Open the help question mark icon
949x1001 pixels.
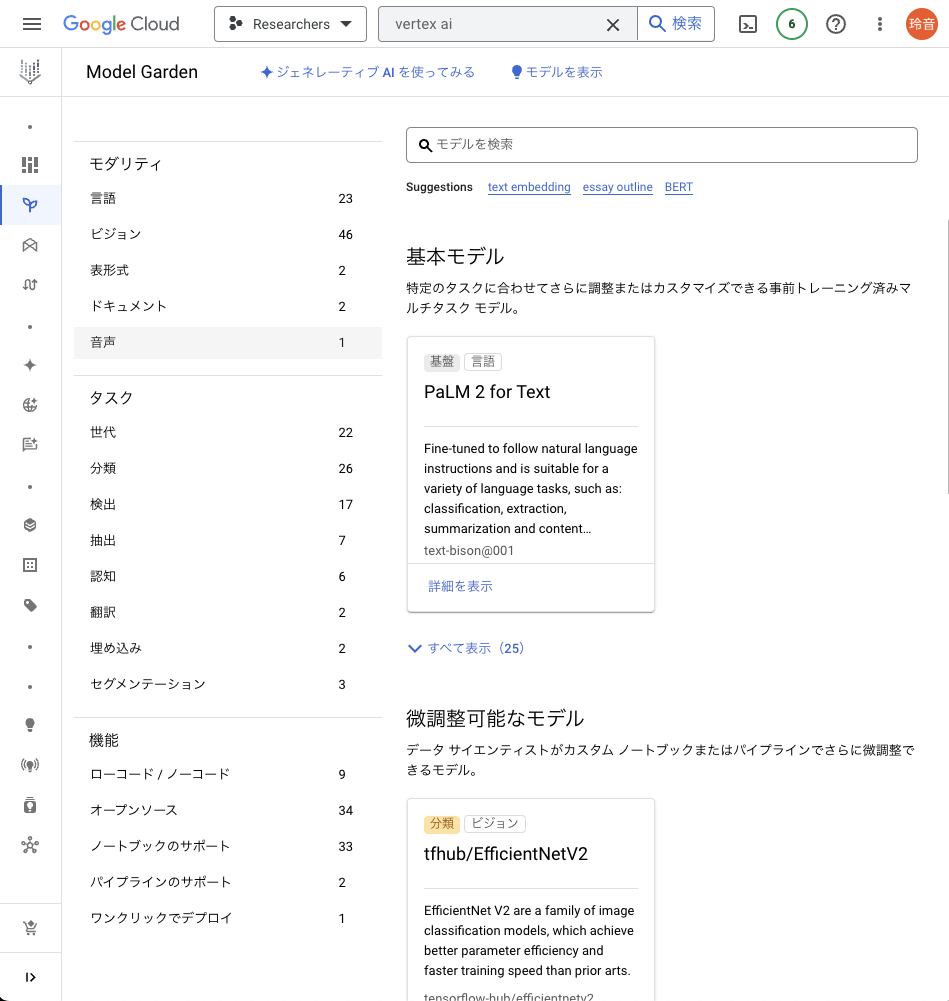(835, 24)
